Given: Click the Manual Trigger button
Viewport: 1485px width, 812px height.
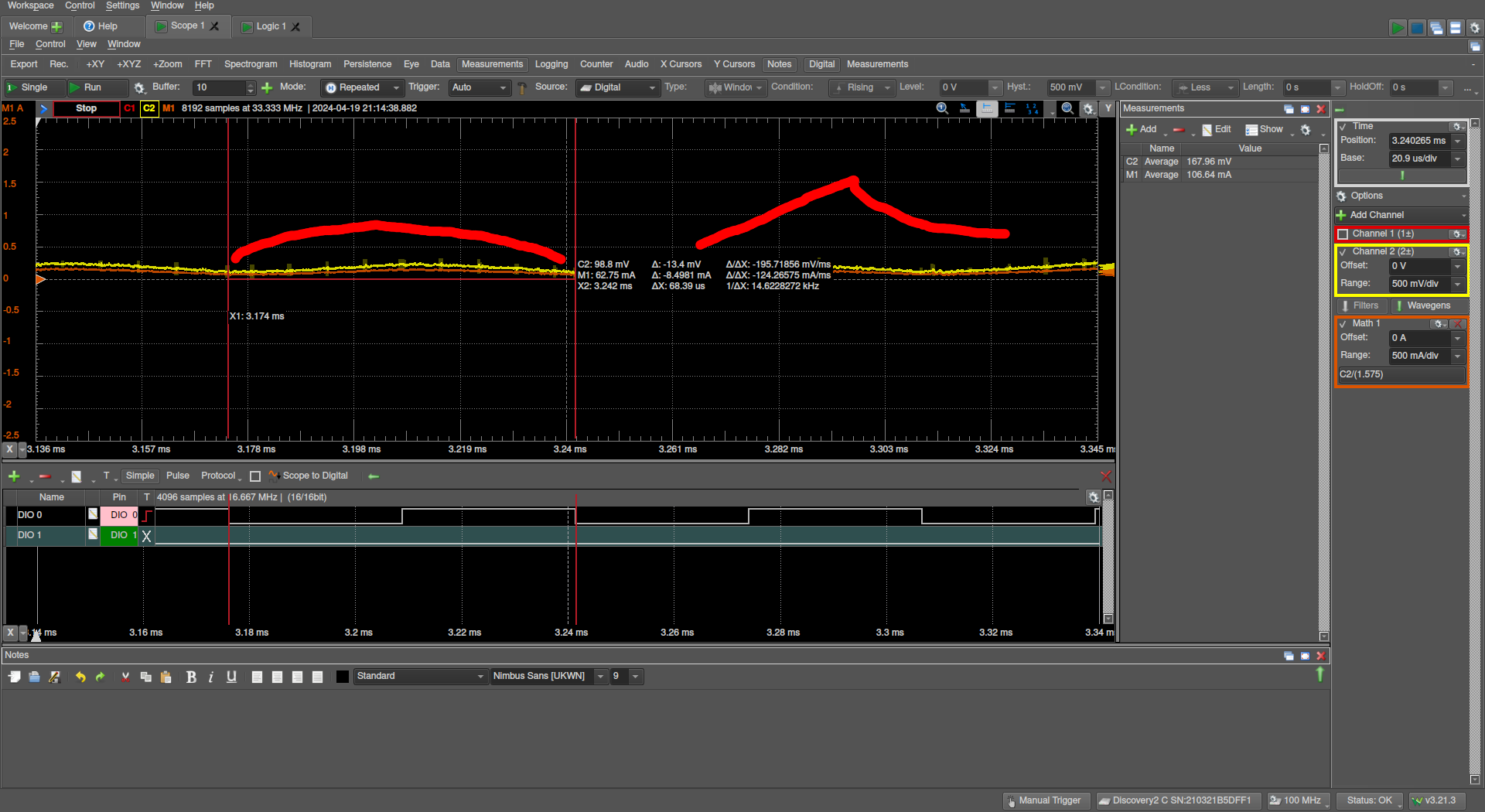Looking at the screenshot, I should 1046,800.
